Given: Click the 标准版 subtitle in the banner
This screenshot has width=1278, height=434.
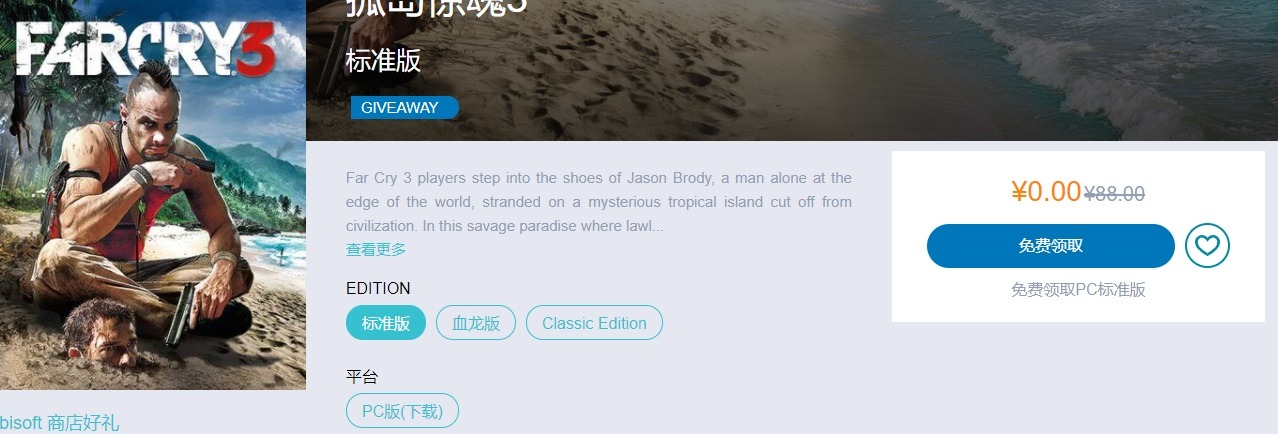Looking at the screenshot, I should [x=383, y=60].
